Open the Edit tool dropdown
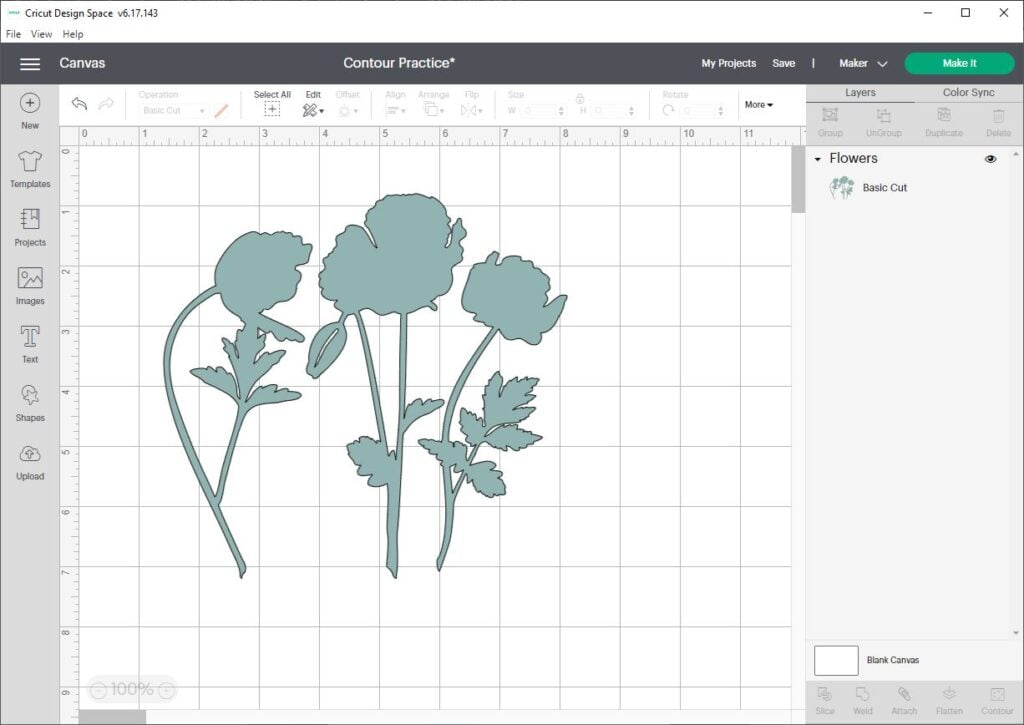Image resolution: width=1024 pixels, height=725 pixels. 313,110
